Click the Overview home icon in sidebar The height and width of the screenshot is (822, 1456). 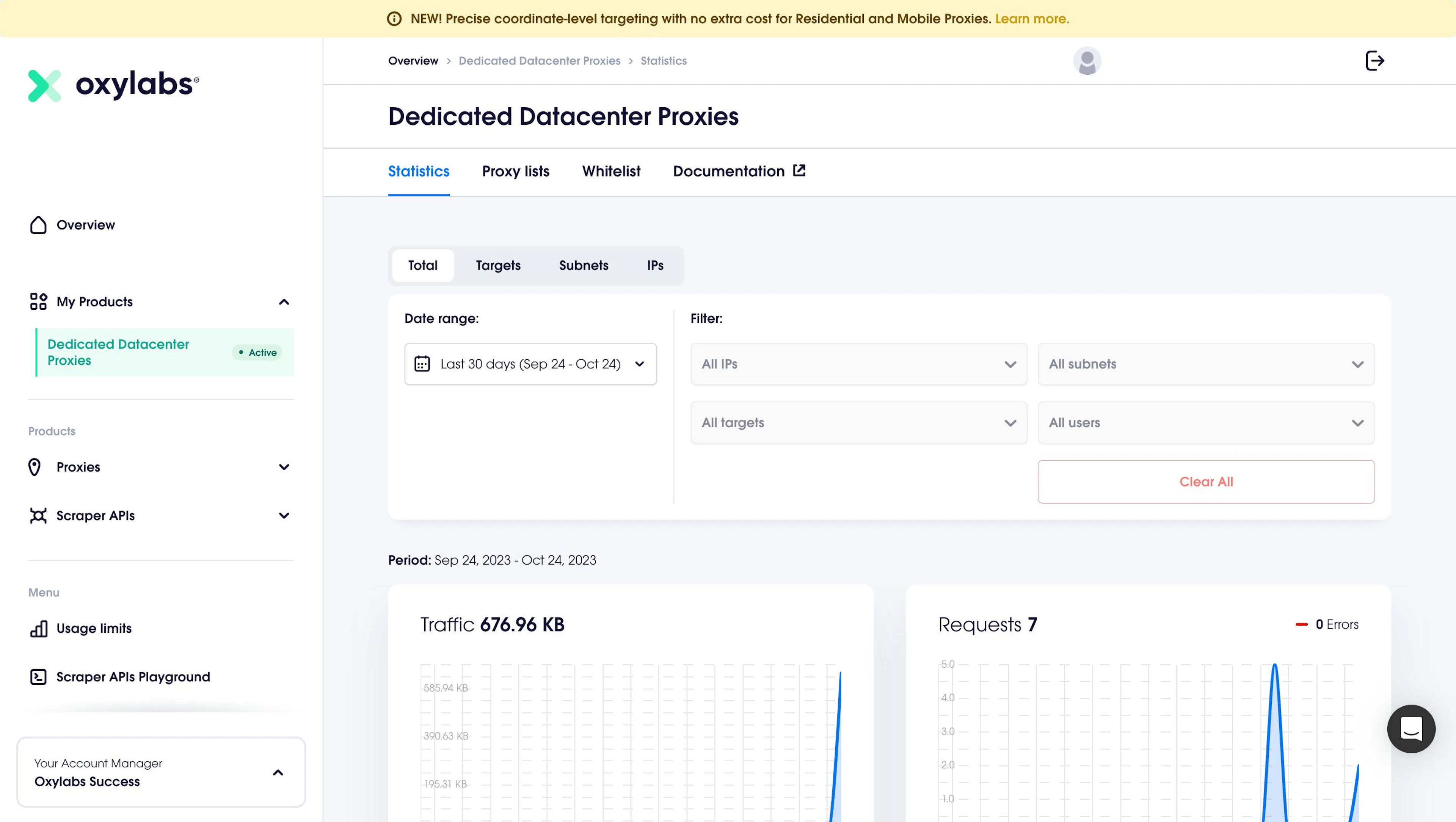pos(38,225)
